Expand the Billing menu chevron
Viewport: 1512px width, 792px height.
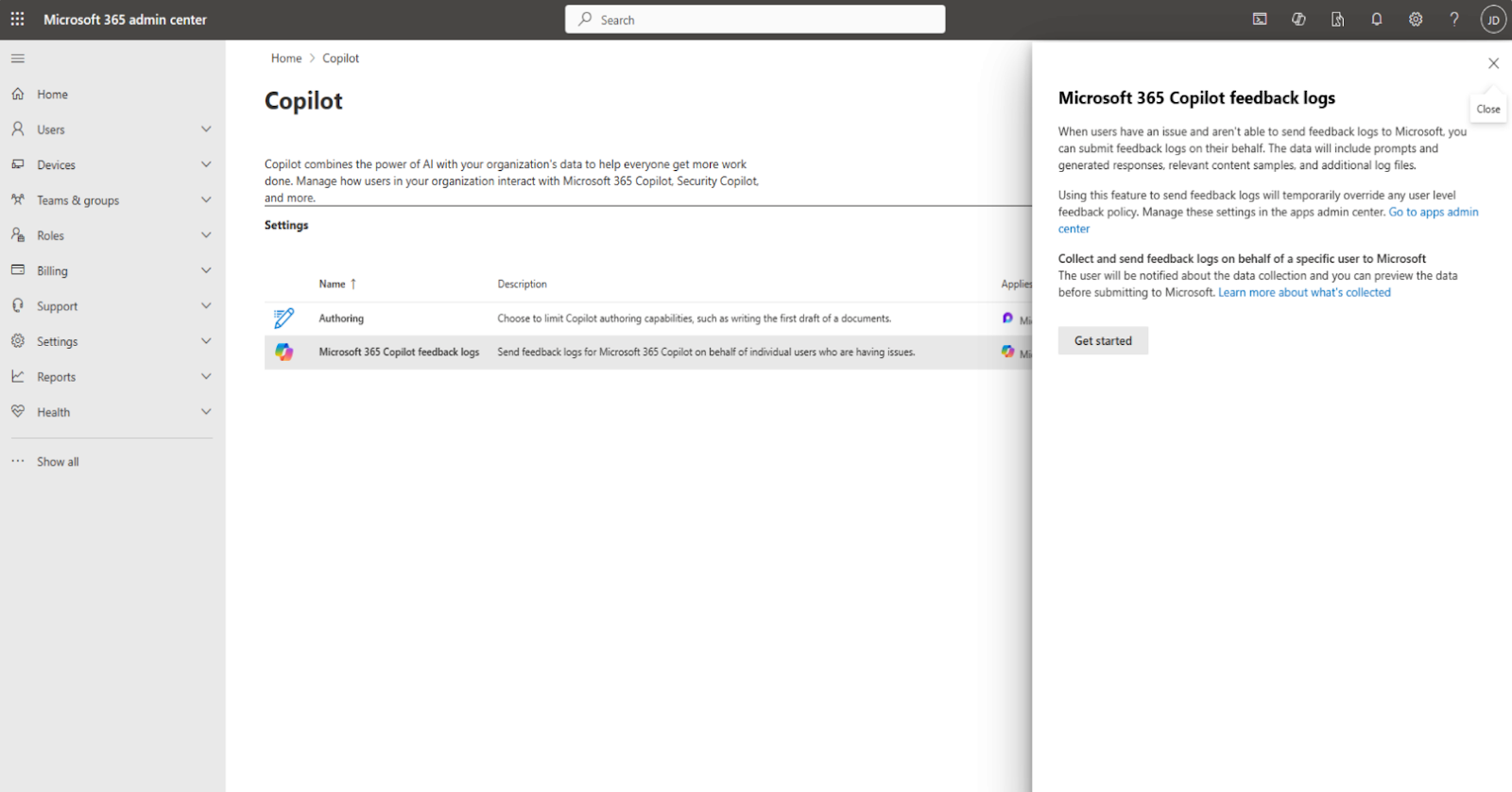click(206, 270)
